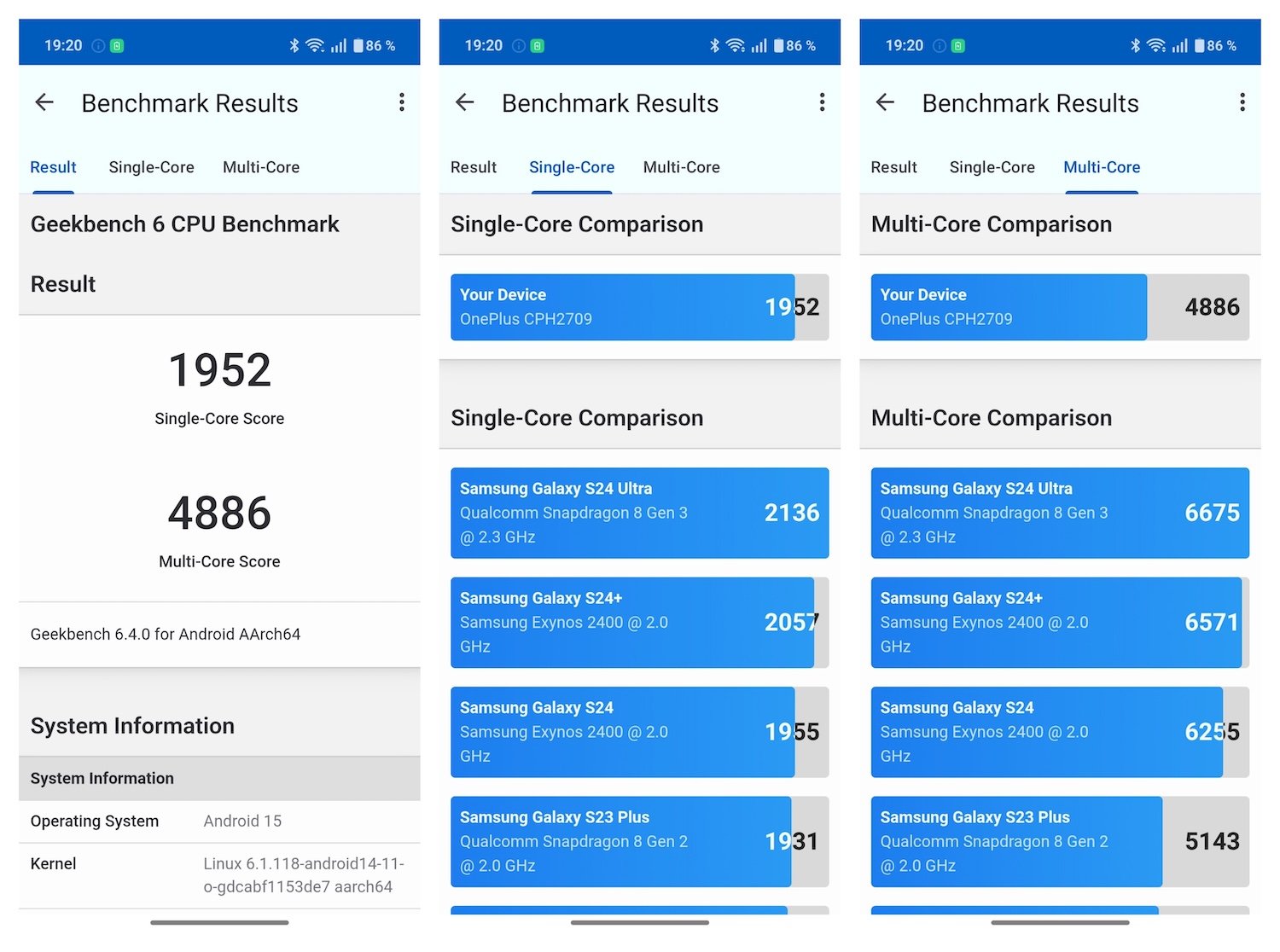Open the three-dot menu in middle screen
The height and width of the screenshot is (952, 1280).
(822, 103)
